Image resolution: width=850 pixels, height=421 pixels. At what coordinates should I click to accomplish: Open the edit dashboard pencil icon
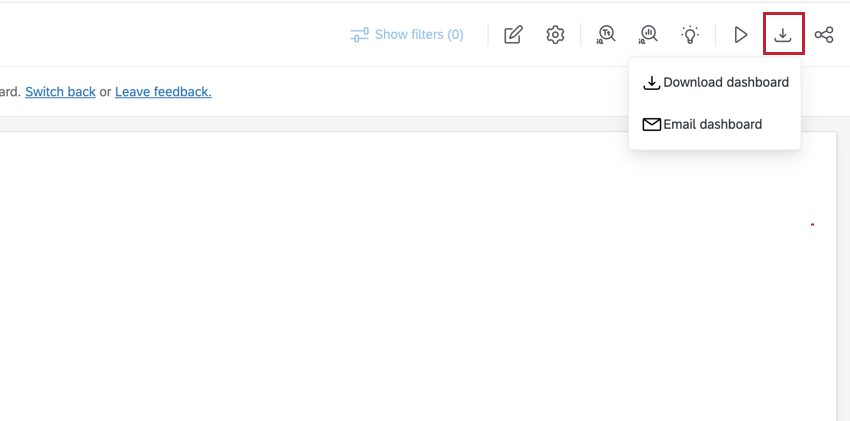click(x=513, y=35)
